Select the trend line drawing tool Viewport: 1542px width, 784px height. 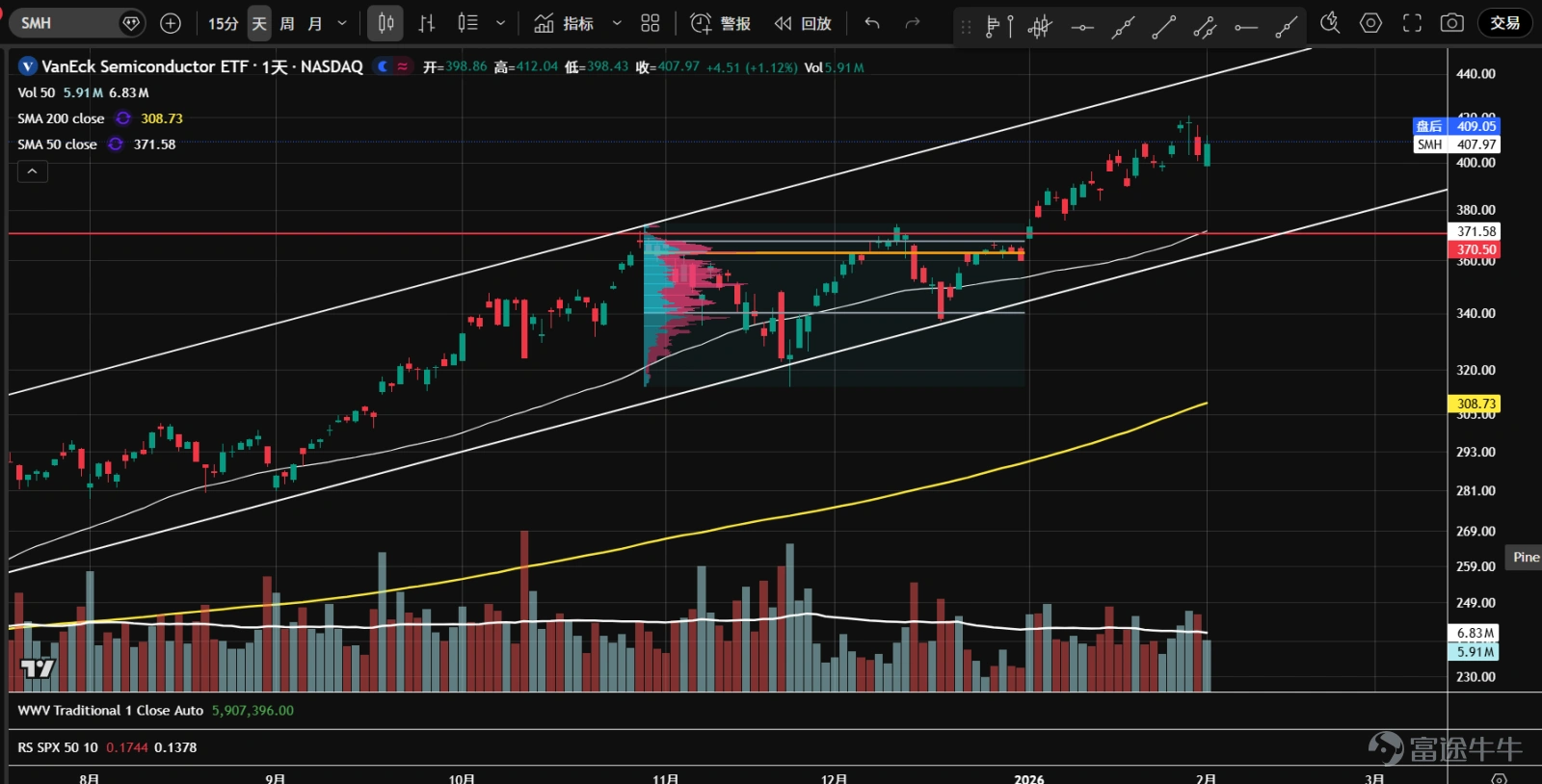[x=1164, y=26]
